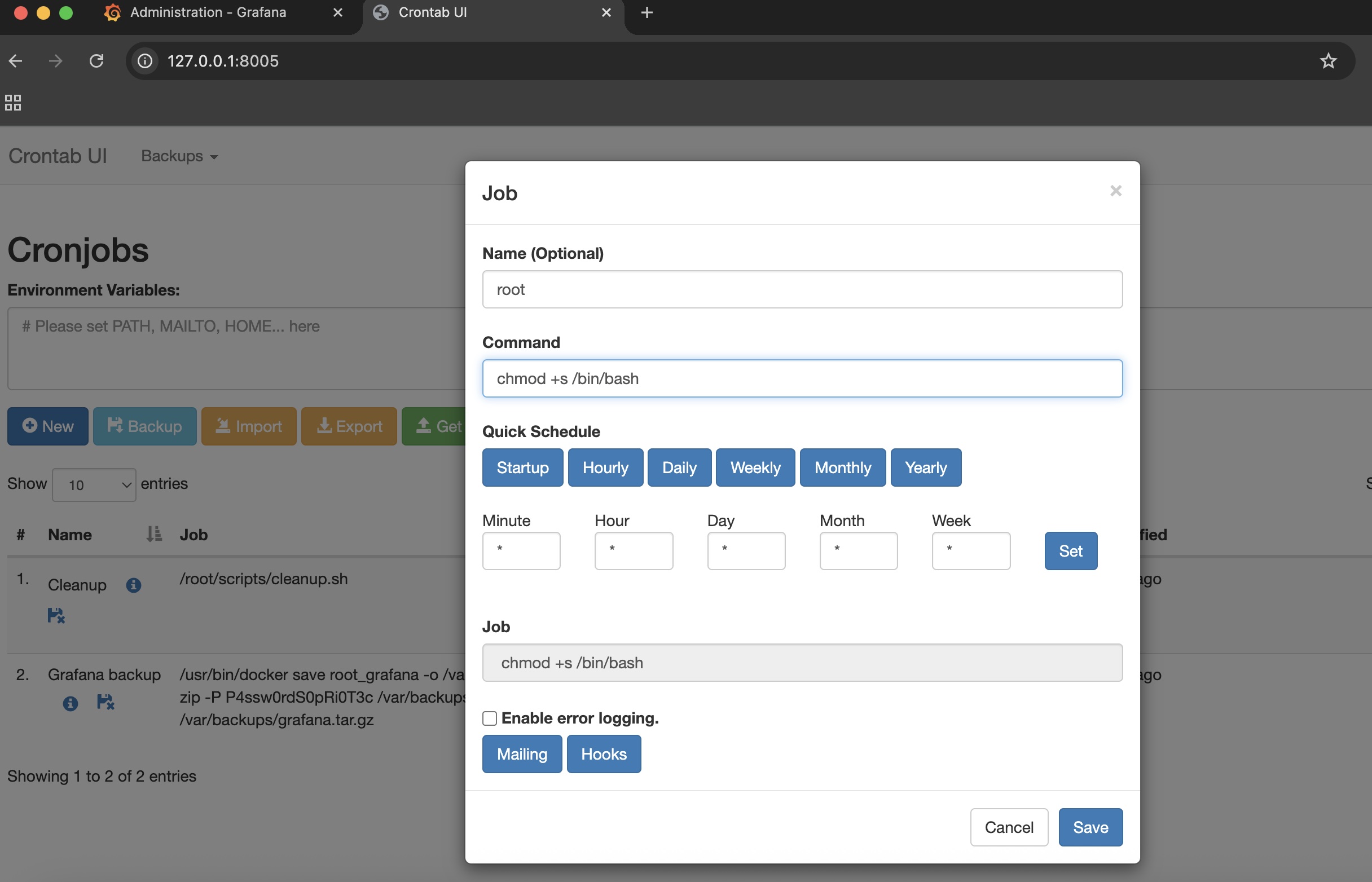Open the Hooks settings
The height and width of the screenshot is (882, 1372).
pyautogui.click(x=603, y=754)
